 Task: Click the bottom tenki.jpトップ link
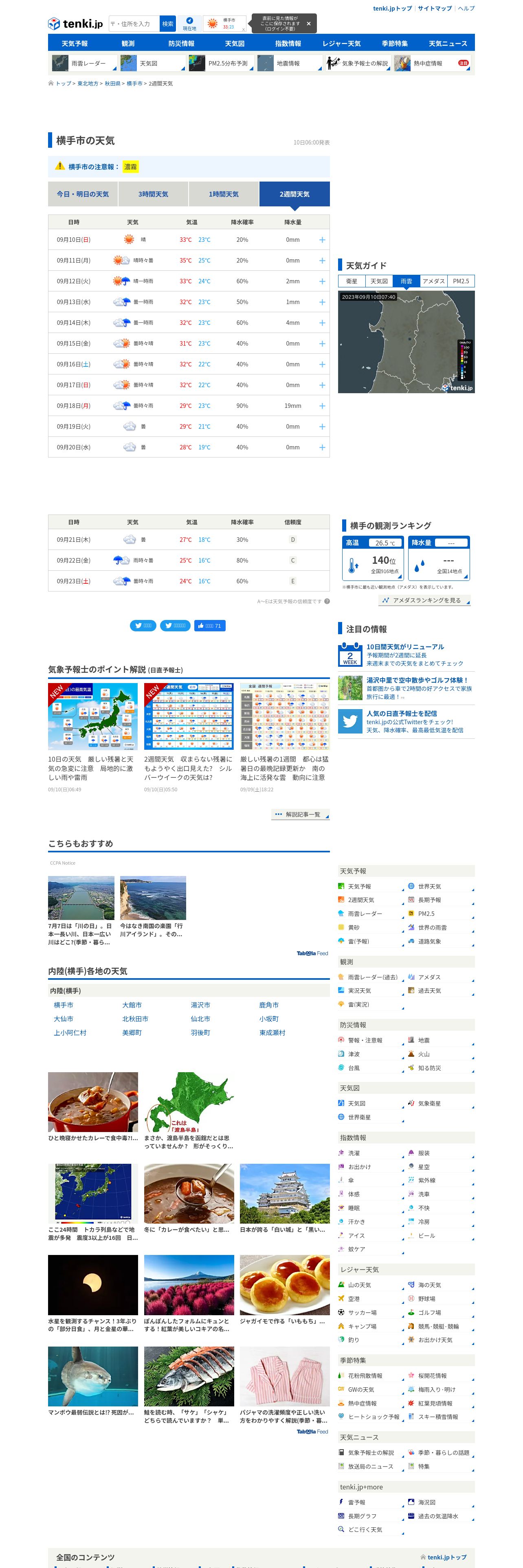pos(447,1557)
